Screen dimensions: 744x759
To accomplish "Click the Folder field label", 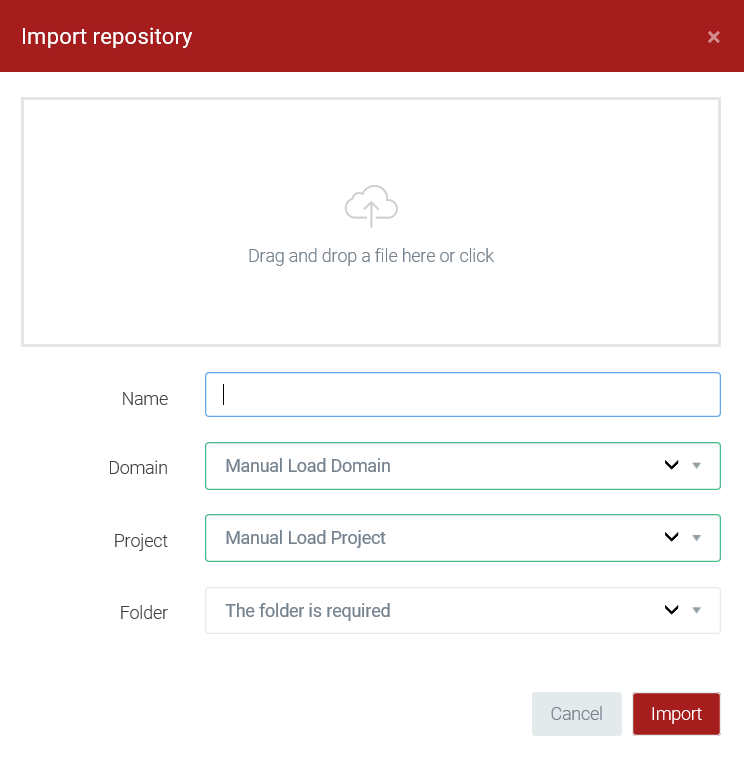I will click(144, 612).
